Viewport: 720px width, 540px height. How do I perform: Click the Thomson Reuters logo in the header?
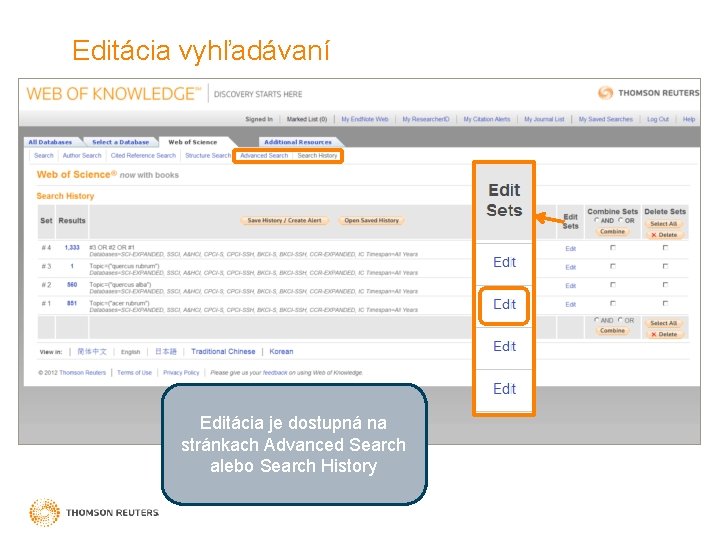648,93
